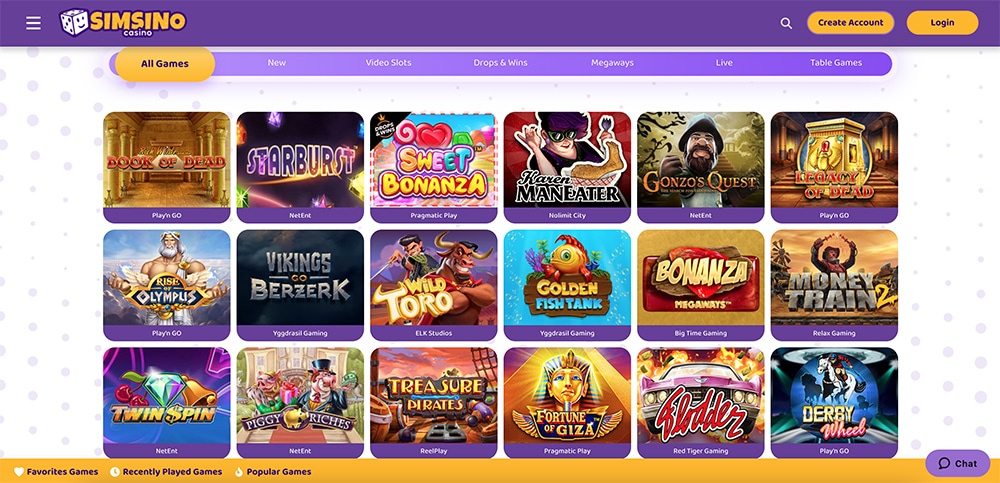The height and width of the screenshot is (483, 1000).
Task: Open the Drops & Wins tab
Action: point(501,63)
